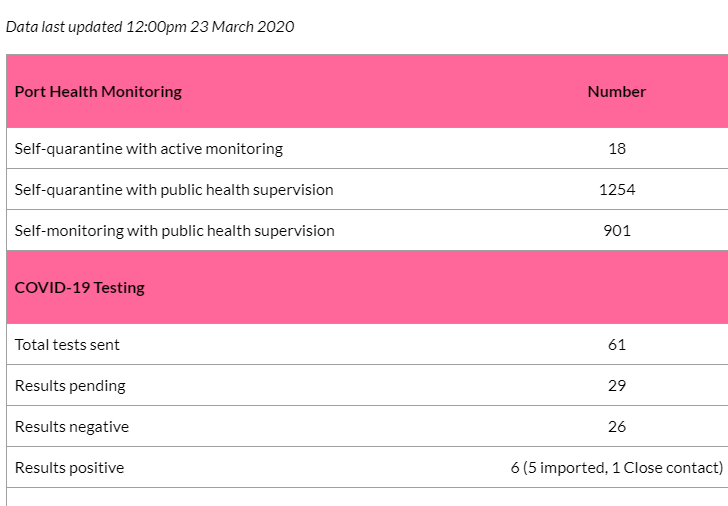Click the 901 self-monitoring count
Screen dimensions: 728x506
[x=617, y=231]
